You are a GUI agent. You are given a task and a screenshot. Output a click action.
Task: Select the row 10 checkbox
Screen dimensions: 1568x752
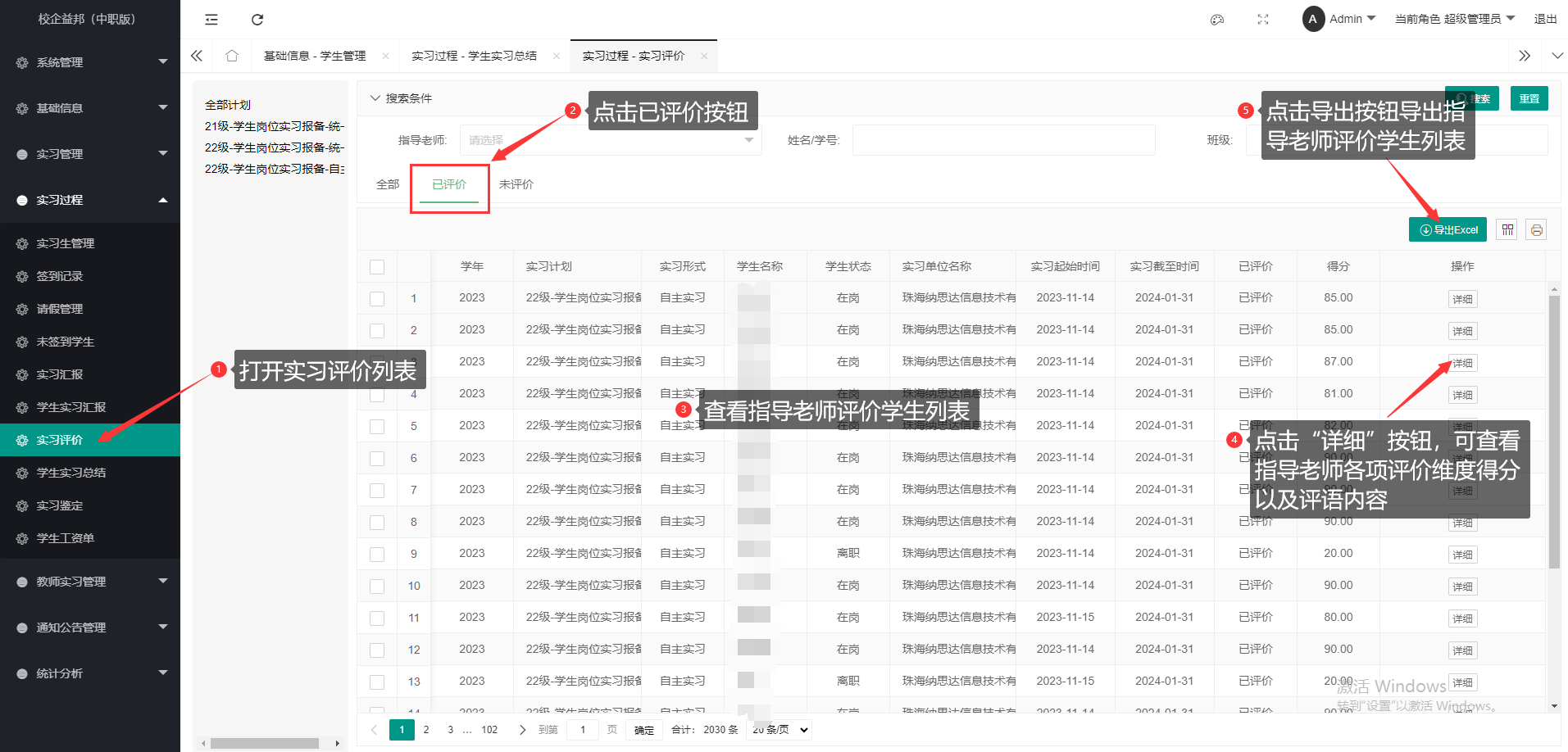(377, 587)
